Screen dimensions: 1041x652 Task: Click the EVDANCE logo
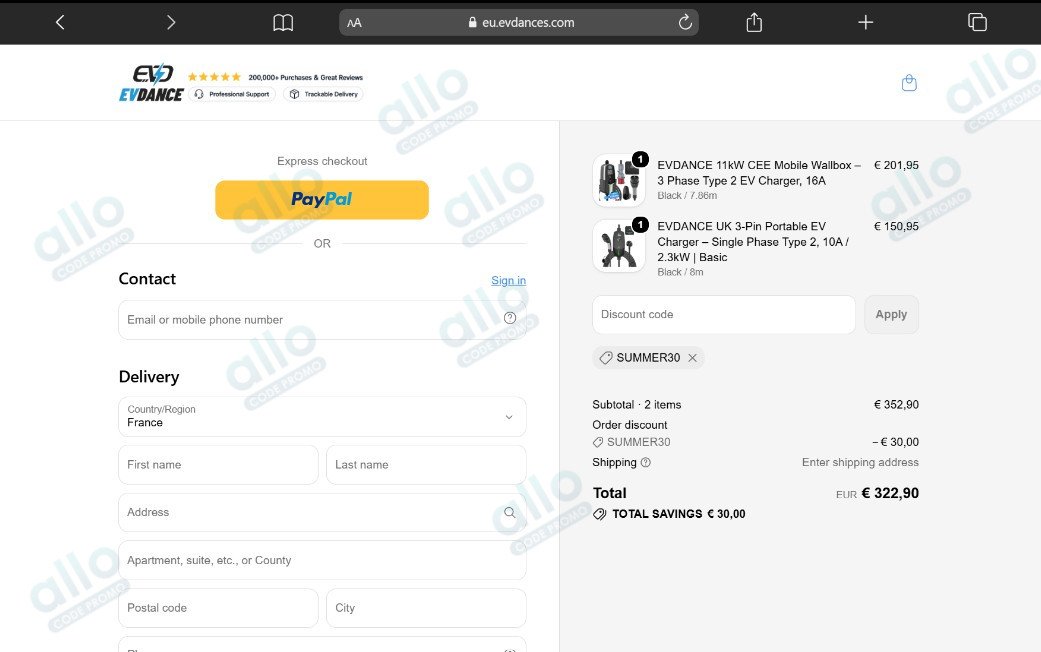[x=151, y=84]
